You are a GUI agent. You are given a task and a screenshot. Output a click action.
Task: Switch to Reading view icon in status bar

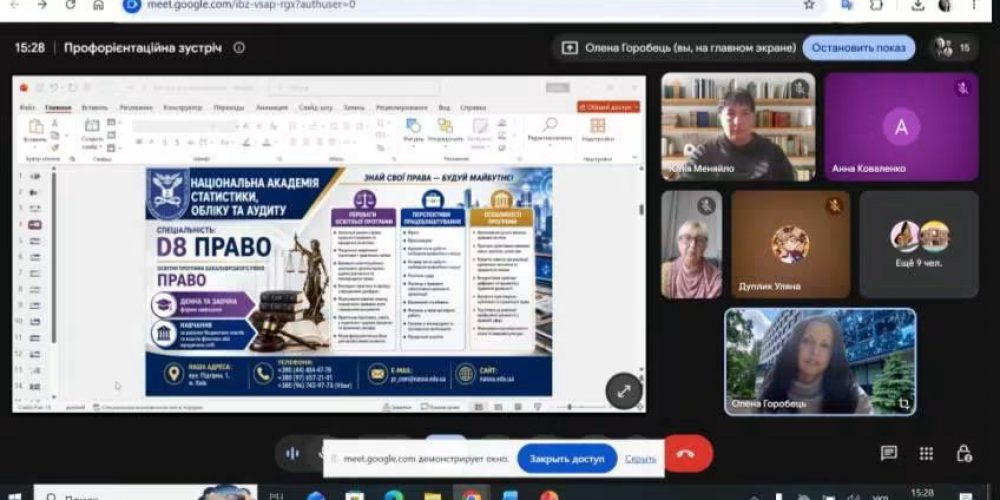pyautogui.click(x=517, y=407)
